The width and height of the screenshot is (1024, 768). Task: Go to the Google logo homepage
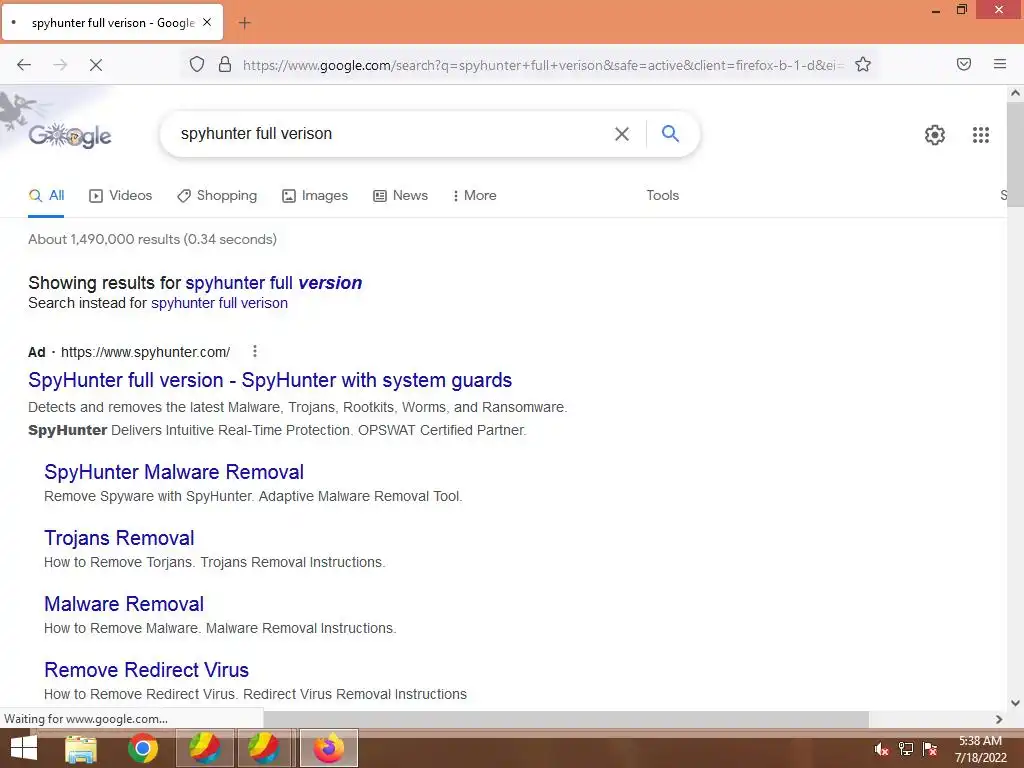tap(70, 135)
